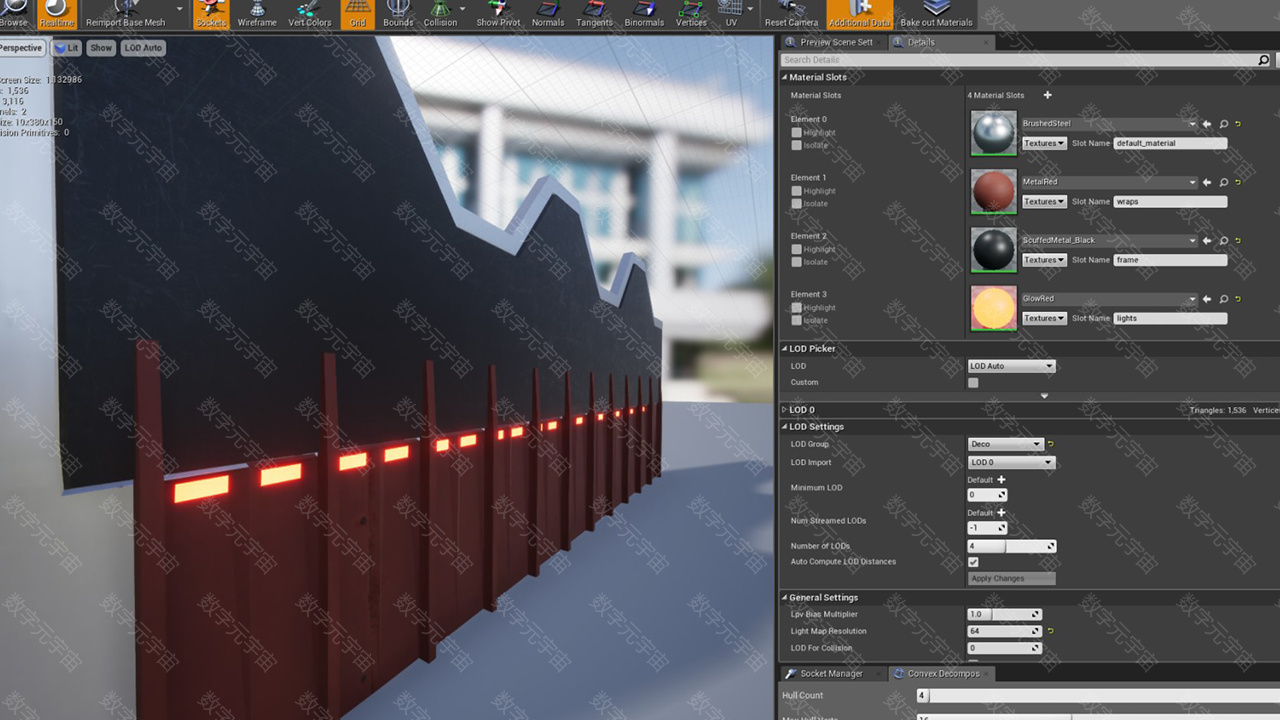Open the LOD Import dropdown
The height and width of the screenshot is (720, 1280).
pyautogui.click(x=1011, y=462)
